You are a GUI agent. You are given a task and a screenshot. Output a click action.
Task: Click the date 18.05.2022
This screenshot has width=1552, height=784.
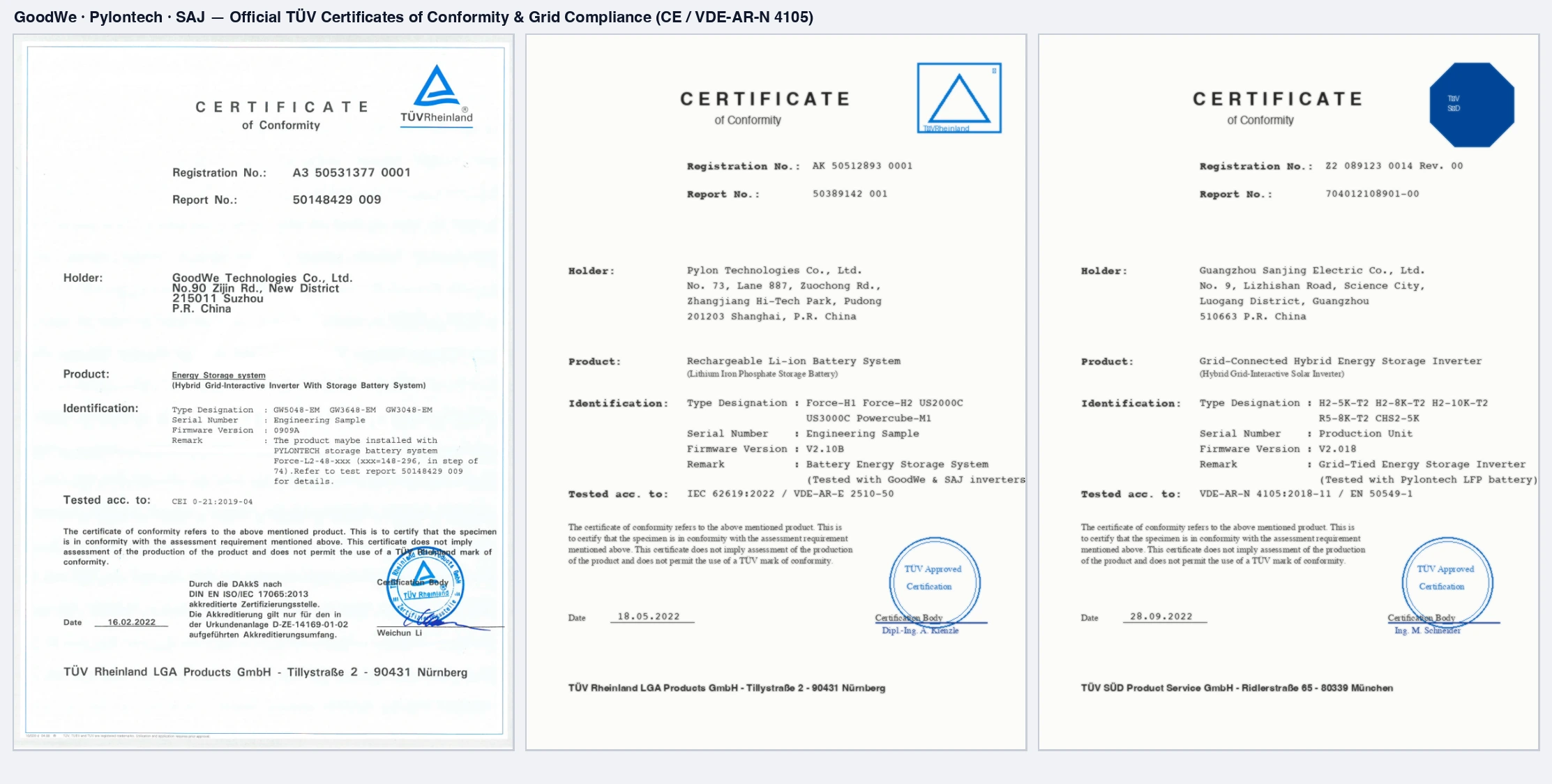point(649,617)
